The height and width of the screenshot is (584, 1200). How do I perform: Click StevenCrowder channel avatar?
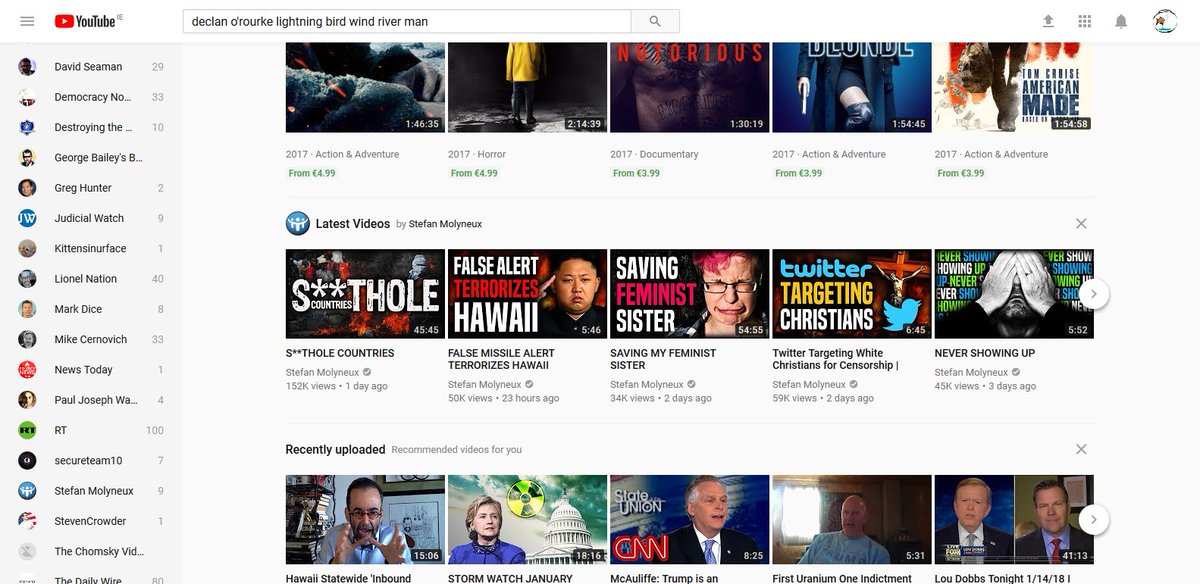tap(28, 521)
